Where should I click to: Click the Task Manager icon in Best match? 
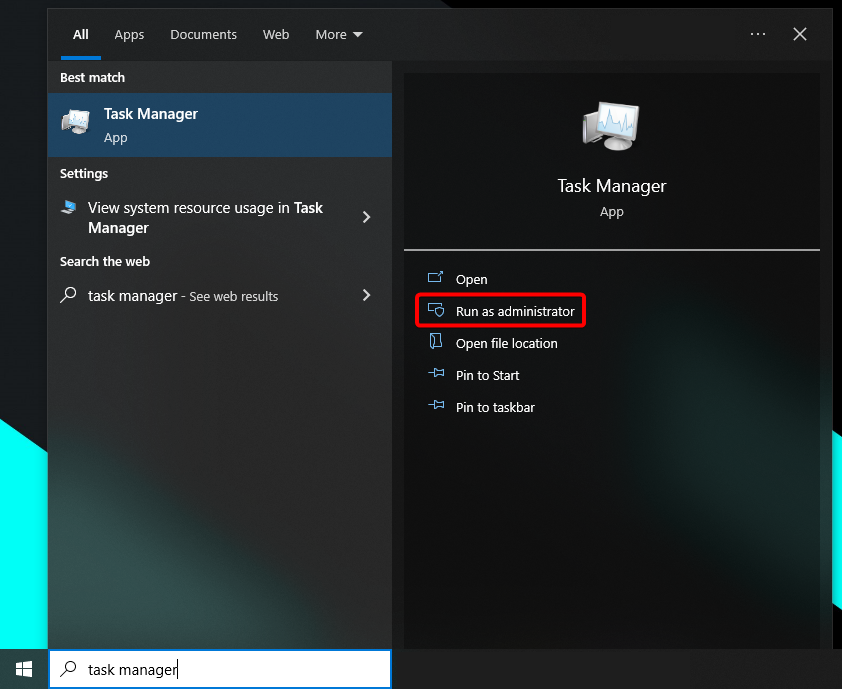coord(76,122)
